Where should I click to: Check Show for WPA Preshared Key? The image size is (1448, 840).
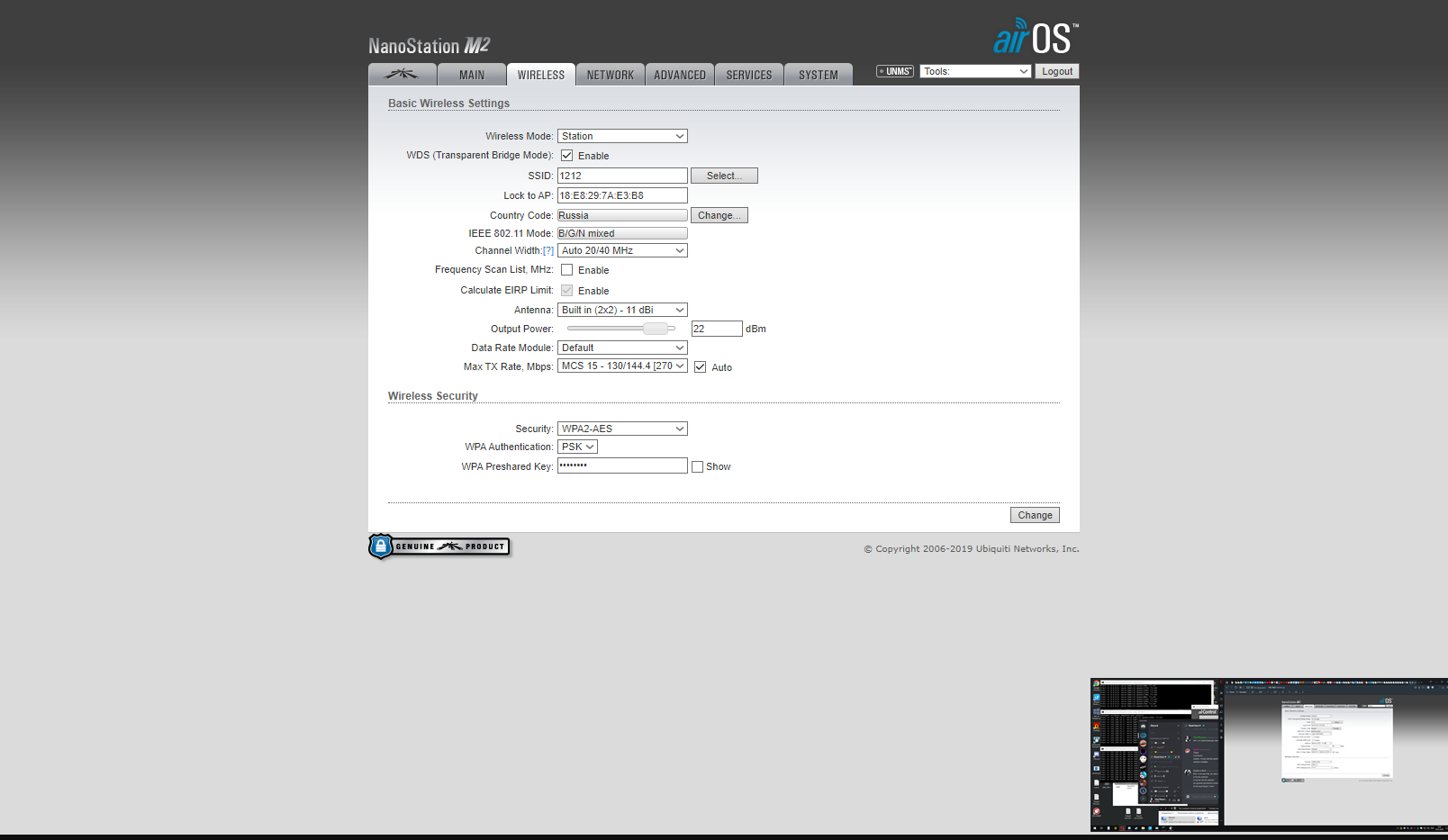(x=697, y=466)
